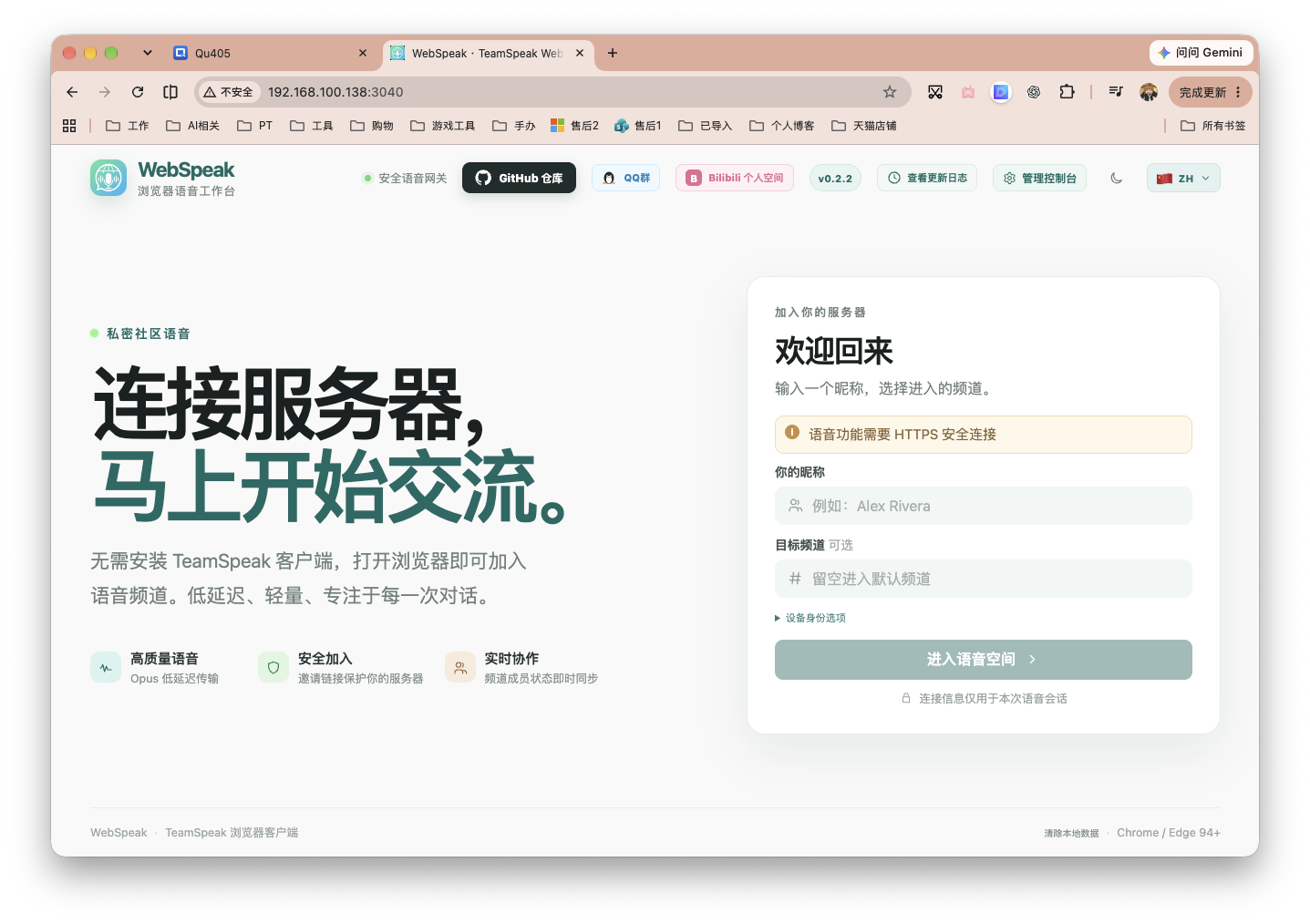Go forward in browser history

105,92
